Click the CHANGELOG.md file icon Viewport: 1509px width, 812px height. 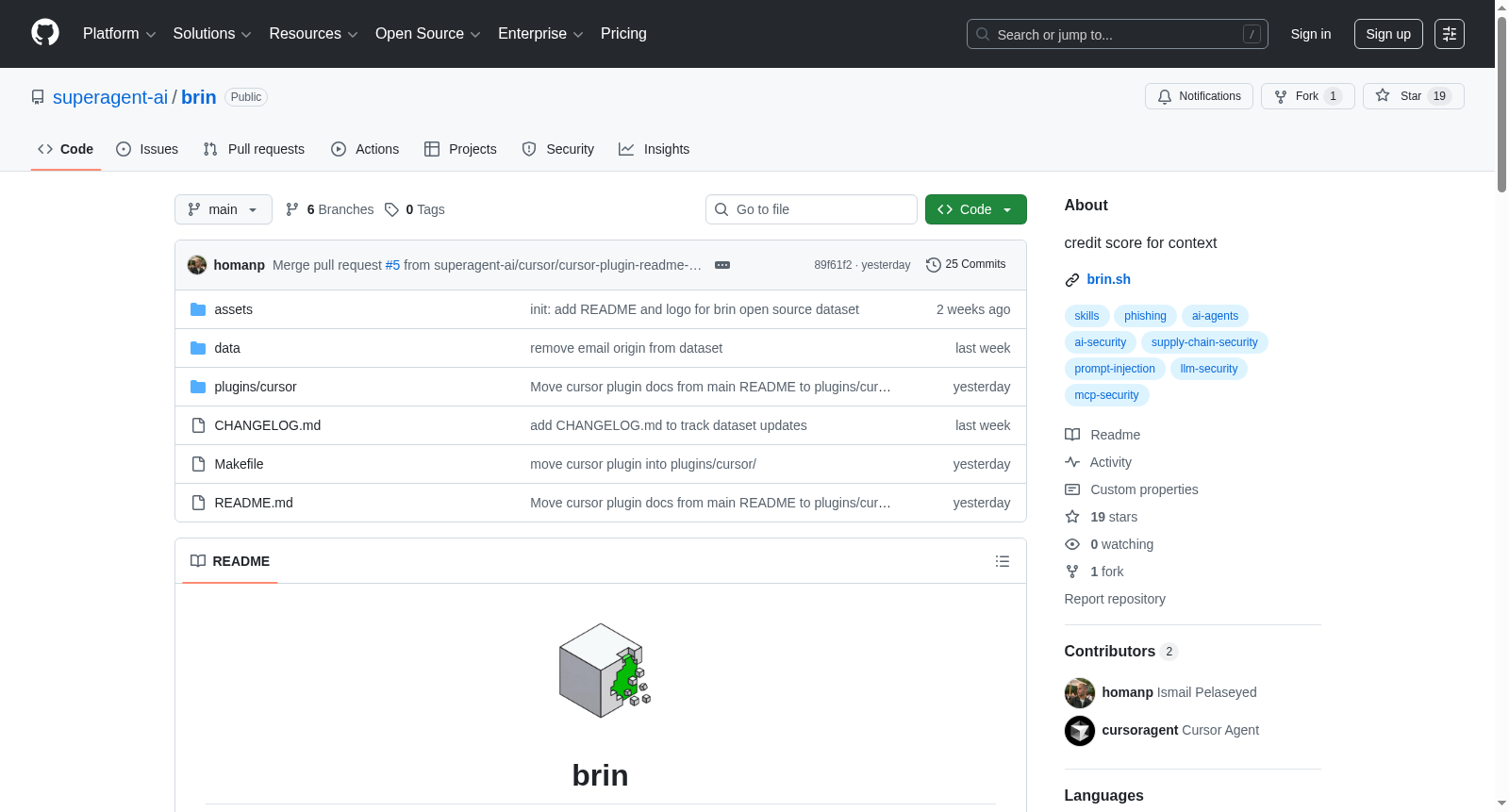point(198,425)
